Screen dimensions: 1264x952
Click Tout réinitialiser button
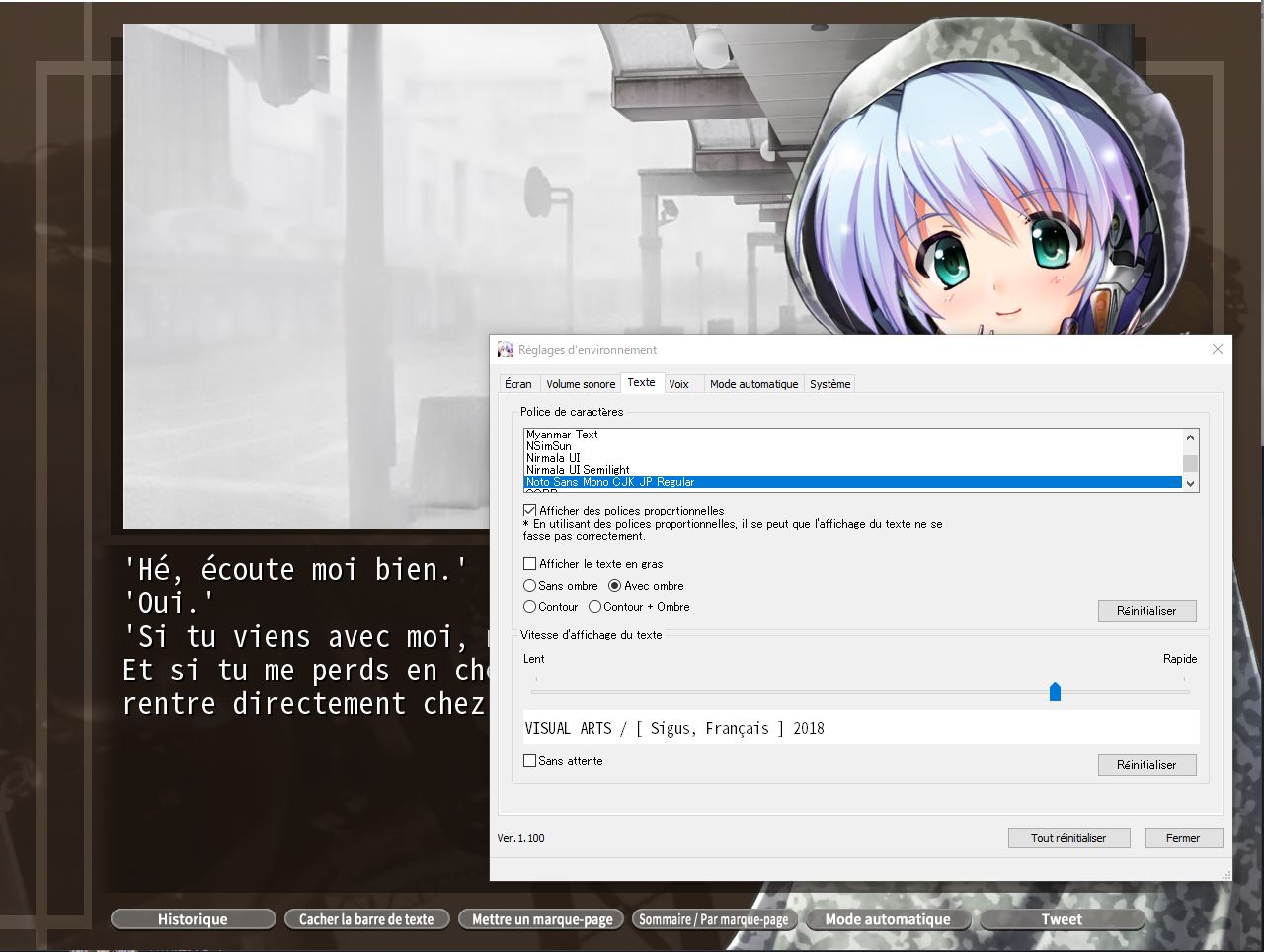tap(1068, 838)
